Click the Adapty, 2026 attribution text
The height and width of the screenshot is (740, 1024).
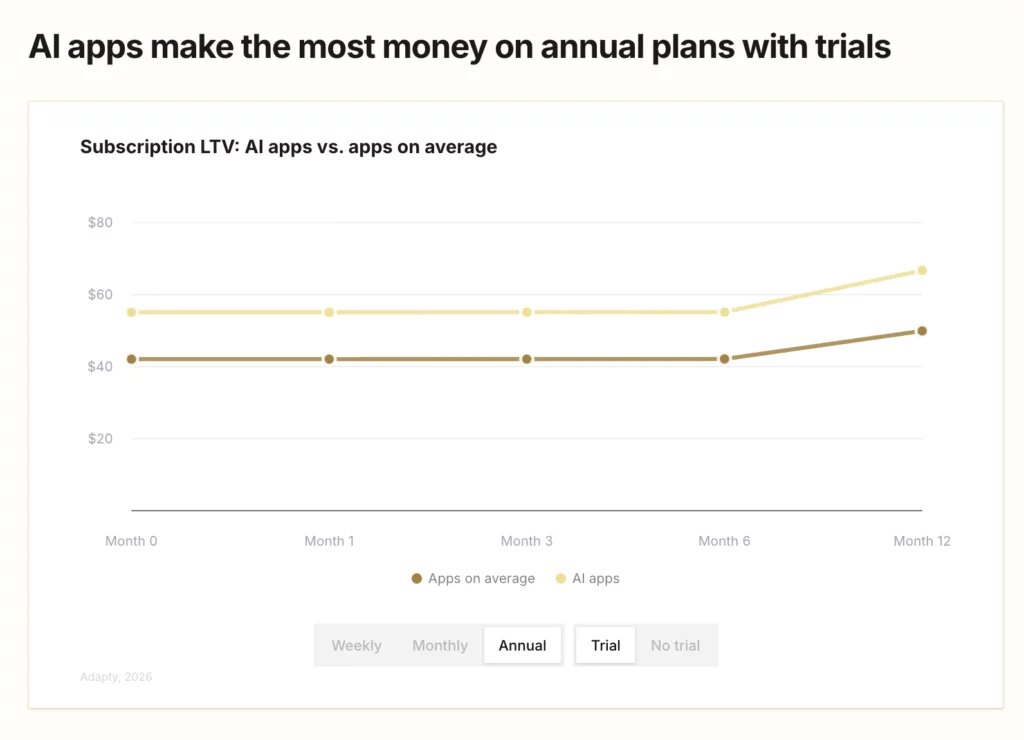tap(115, 677)
